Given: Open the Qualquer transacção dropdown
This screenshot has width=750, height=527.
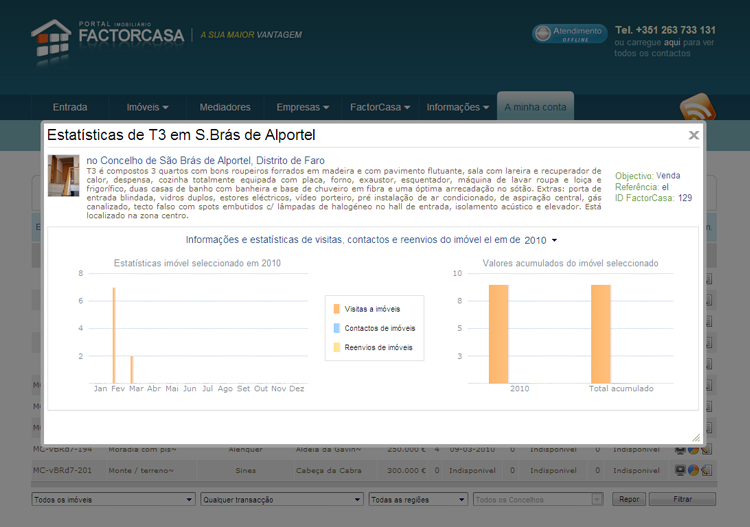Looking at the screenshot, I should click(x=282, y=499).
